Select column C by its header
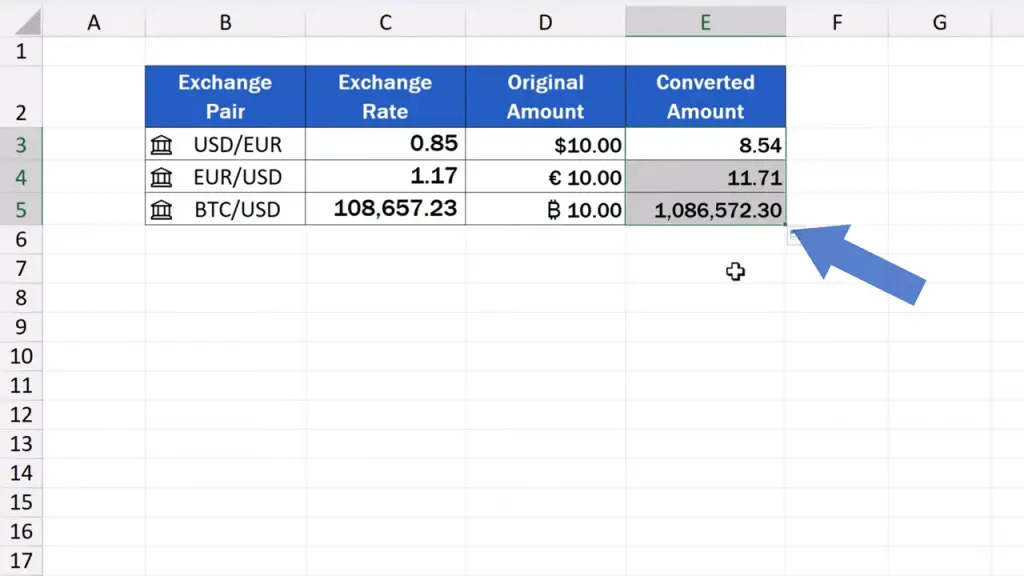The image size is (1024, 576). pyautogui.click(x=385, y=22)
